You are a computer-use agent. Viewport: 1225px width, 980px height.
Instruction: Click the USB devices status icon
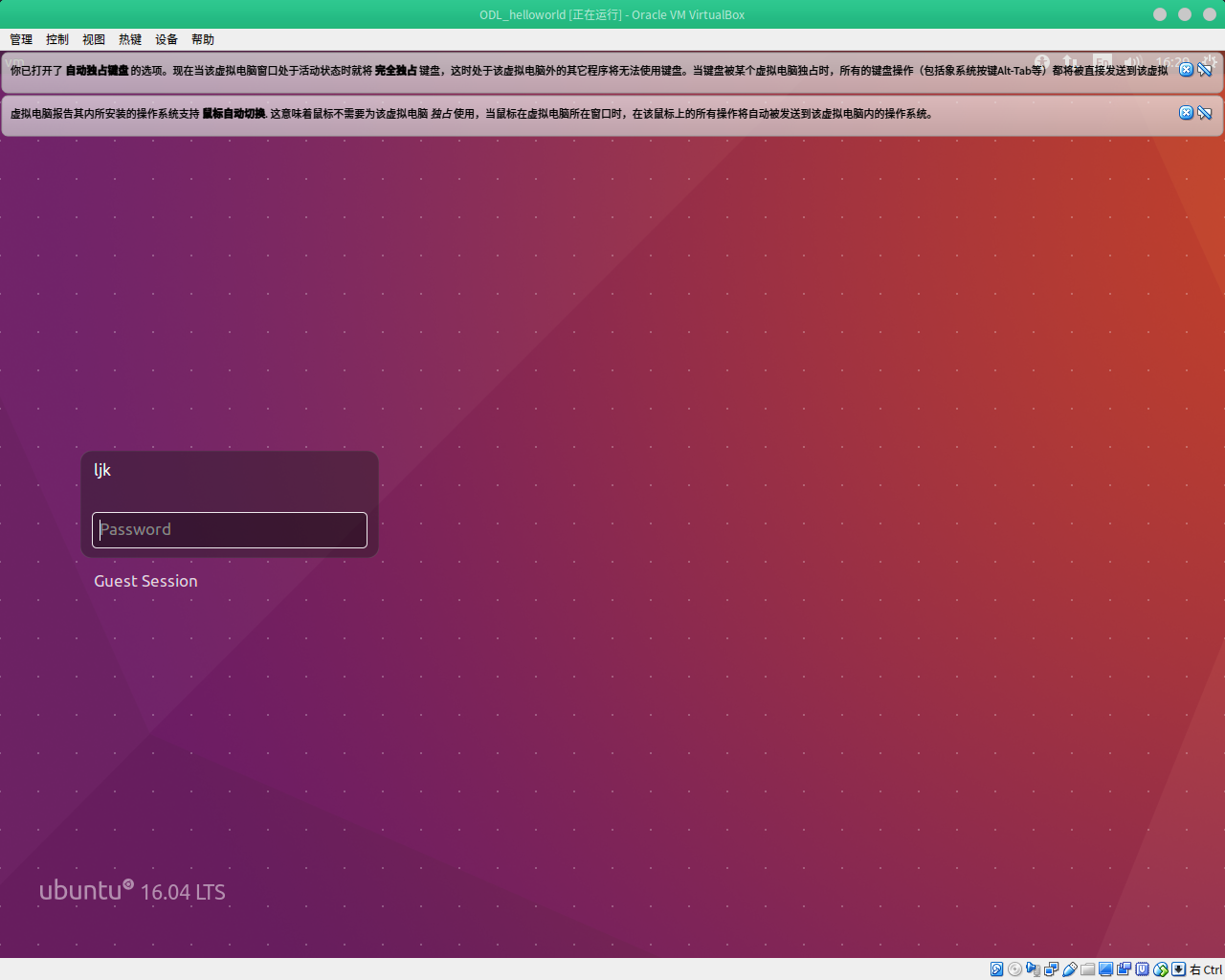click(x=1070, y=969)
